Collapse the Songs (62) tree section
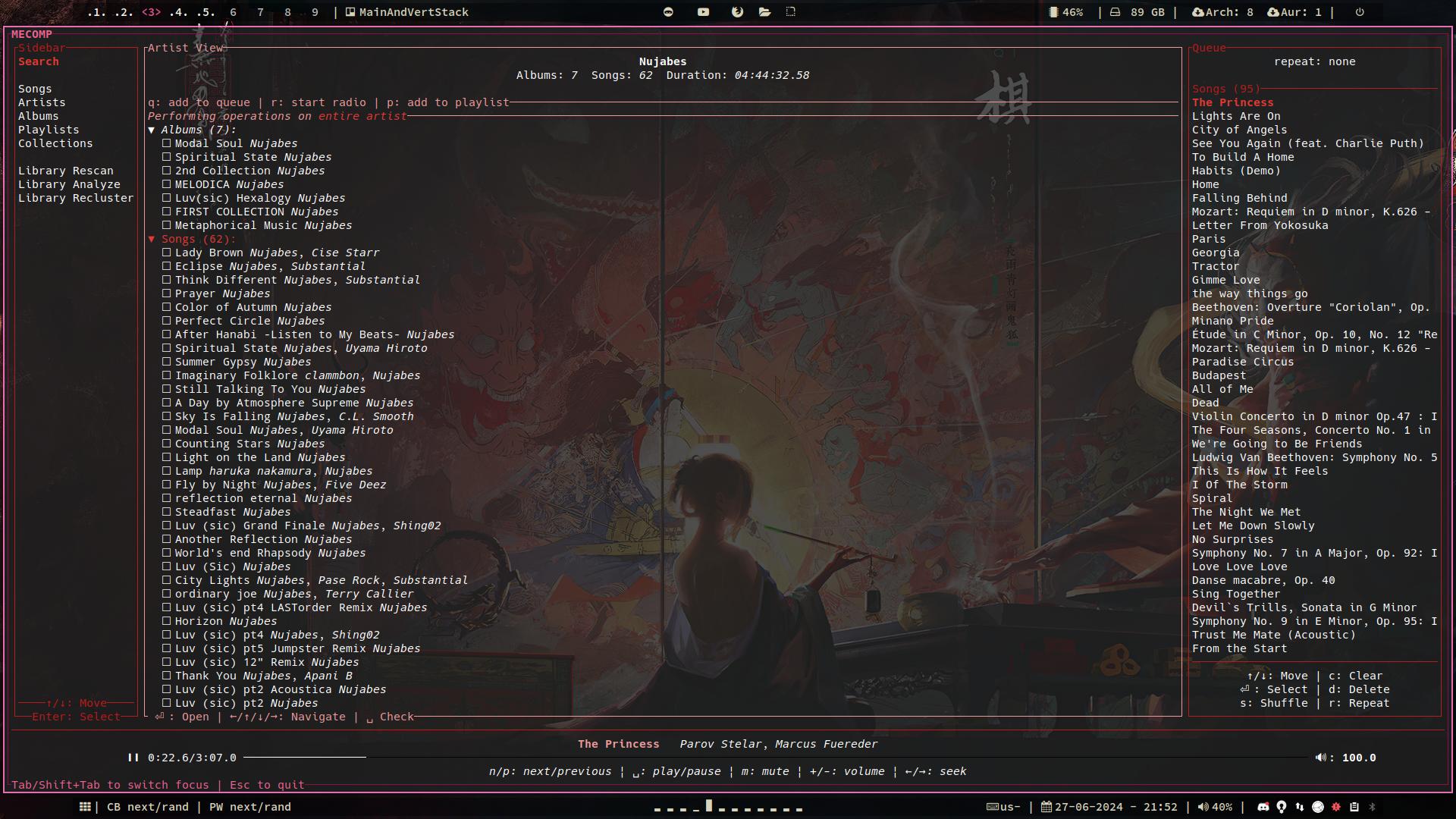 (152, 239)
